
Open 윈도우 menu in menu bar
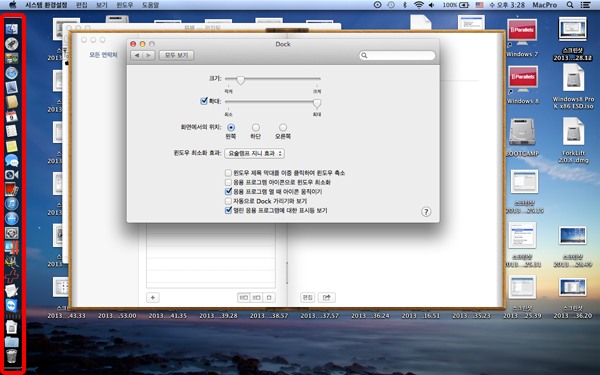[125, 5]
